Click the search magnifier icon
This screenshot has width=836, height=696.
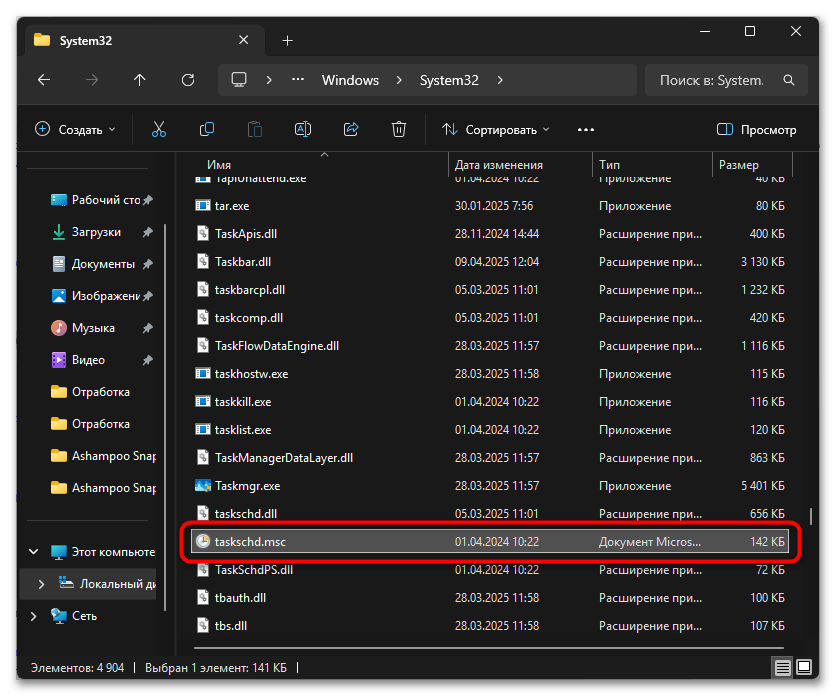point(789,80)
